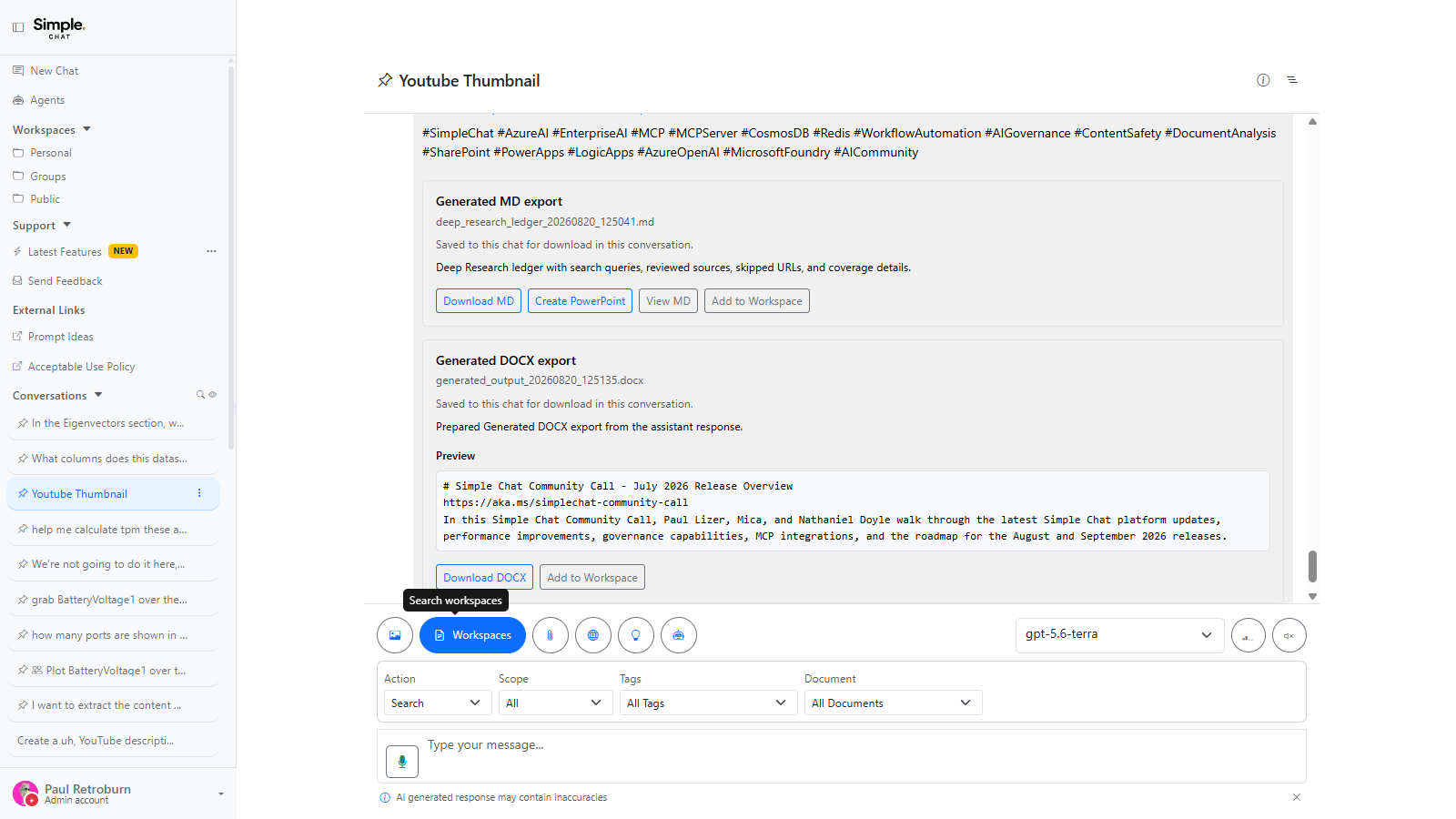Click the green microphone voice input button
The width and height of the screenshot is (1456, 819).
402,761
